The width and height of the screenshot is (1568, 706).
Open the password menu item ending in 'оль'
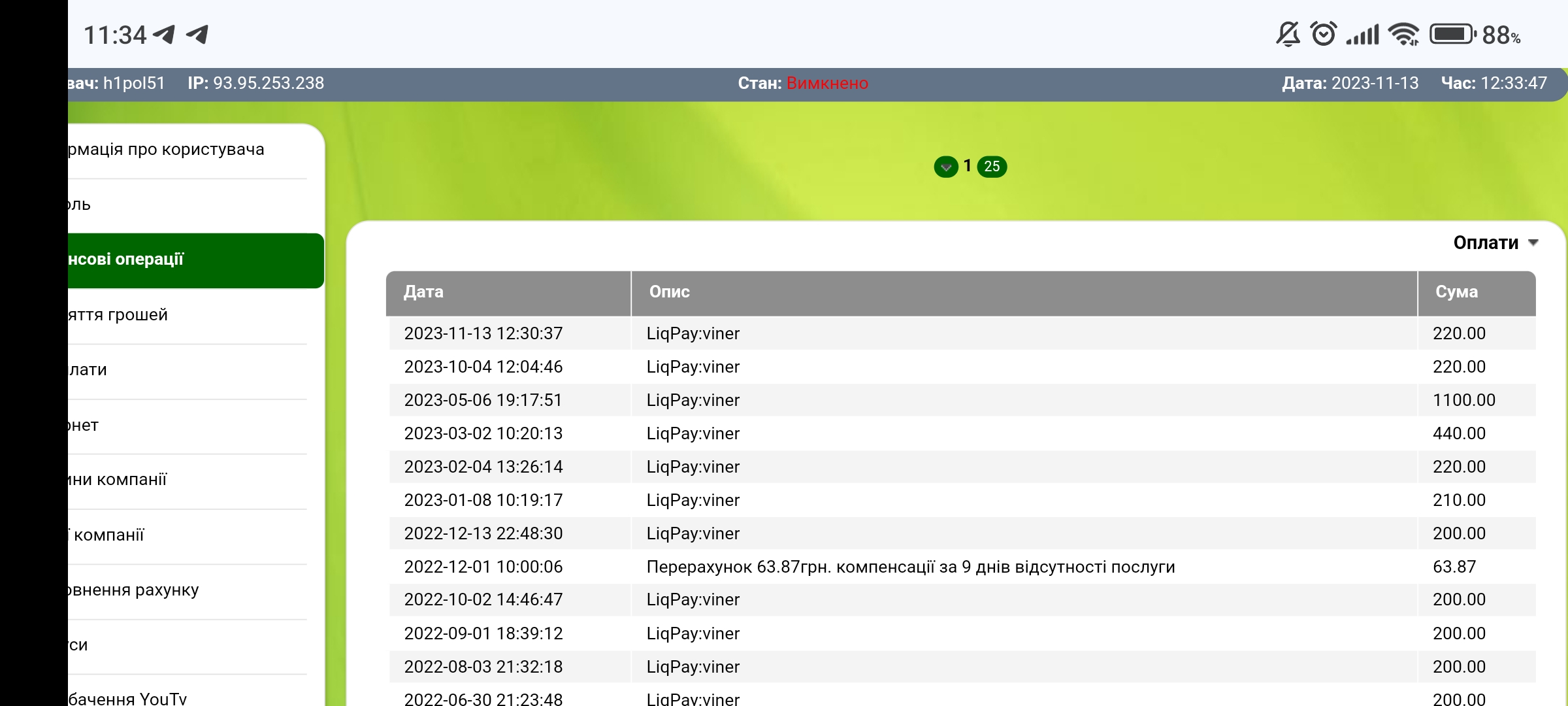(x=188, y=205)
